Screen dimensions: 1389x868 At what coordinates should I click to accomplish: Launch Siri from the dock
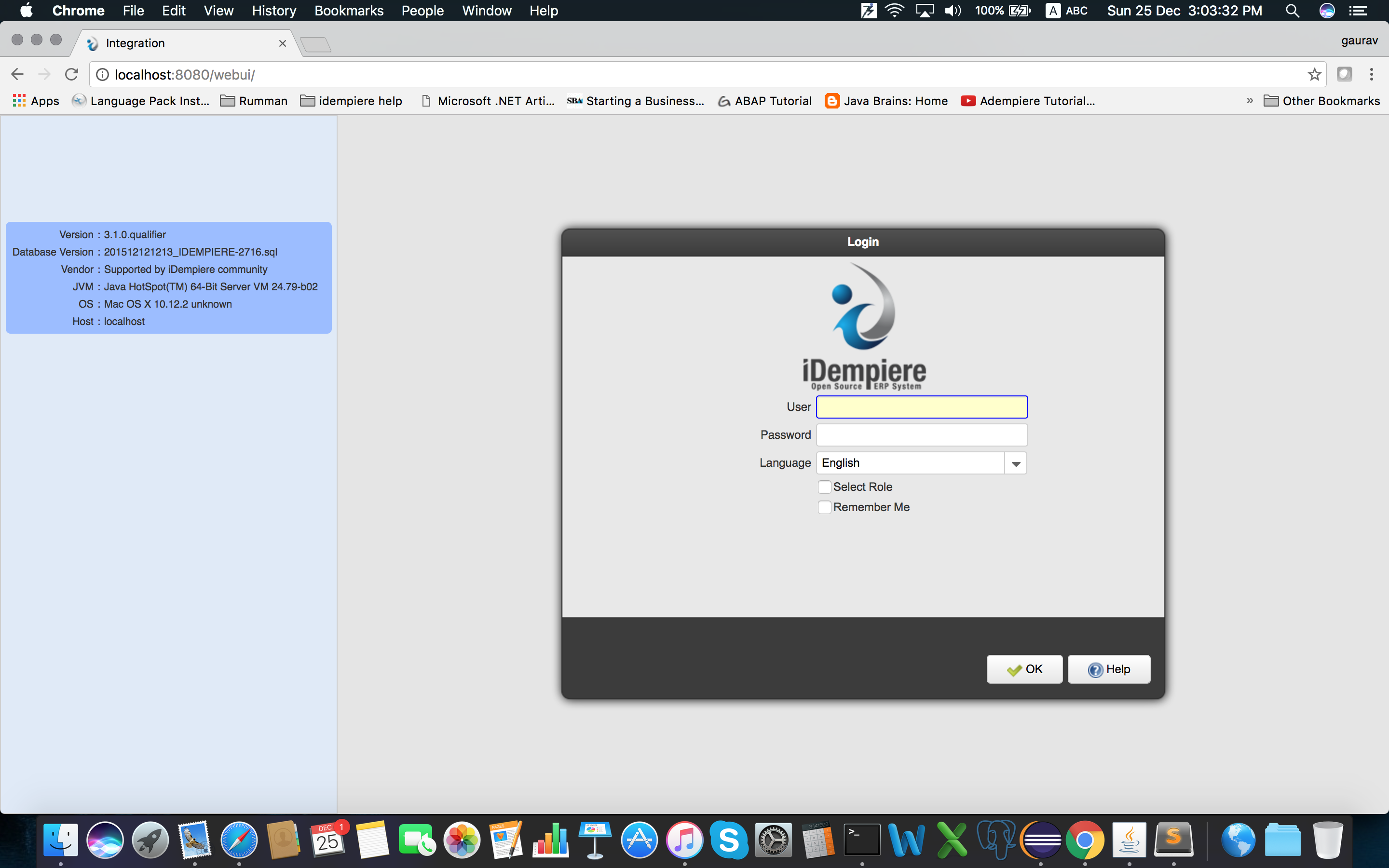[105, 840]
